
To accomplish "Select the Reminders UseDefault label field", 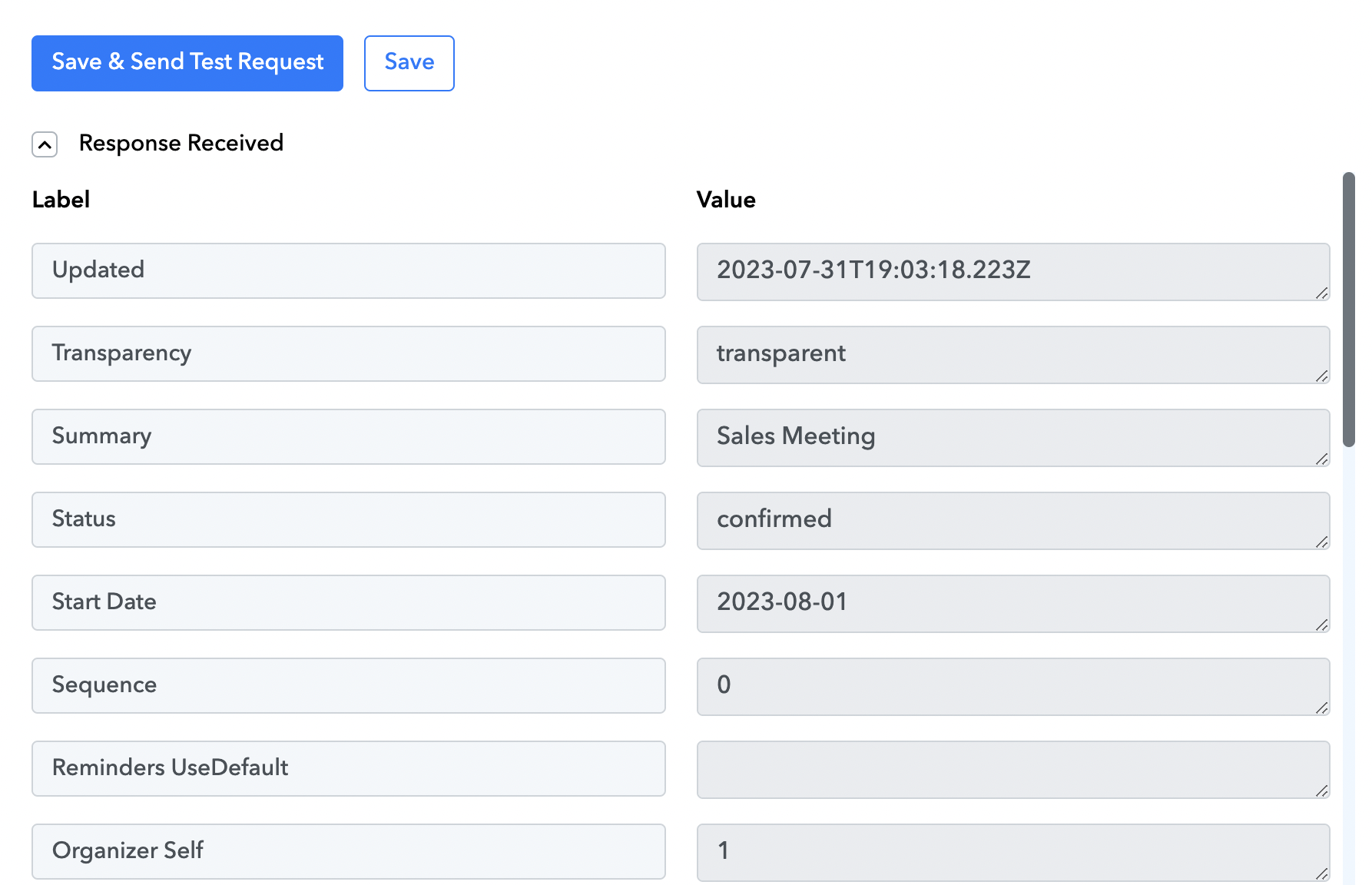I will coord(349,768).
